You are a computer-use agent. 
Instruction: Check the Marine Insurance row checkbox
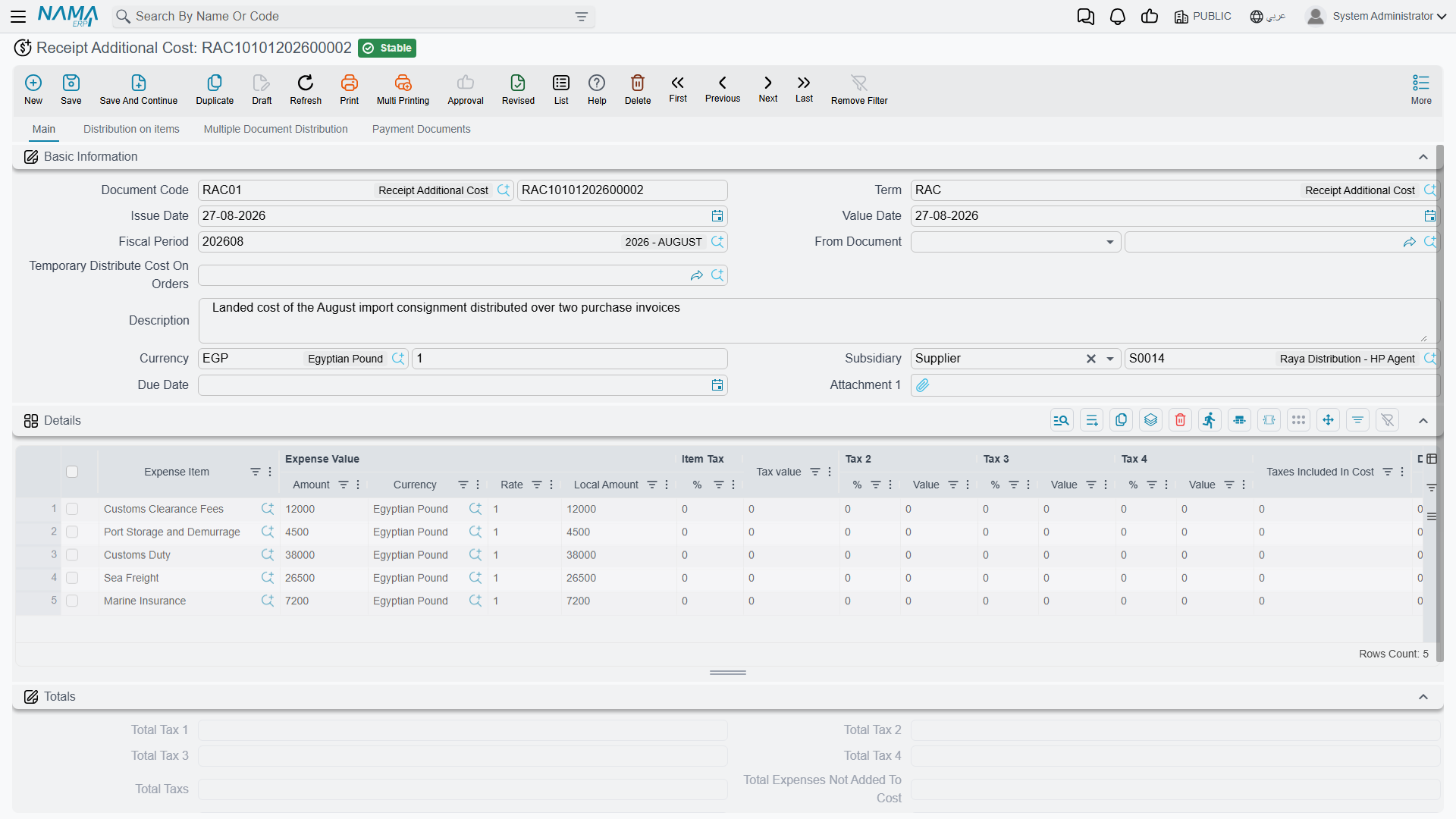72,601
